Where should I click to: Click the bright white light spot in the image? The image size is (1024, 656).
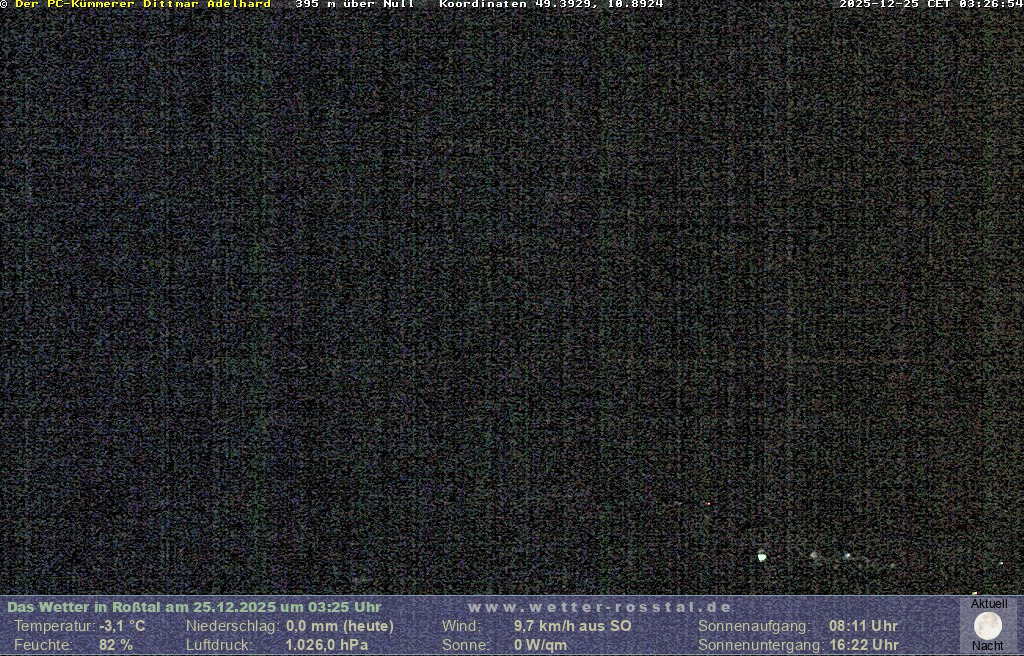tap(762, 556)
